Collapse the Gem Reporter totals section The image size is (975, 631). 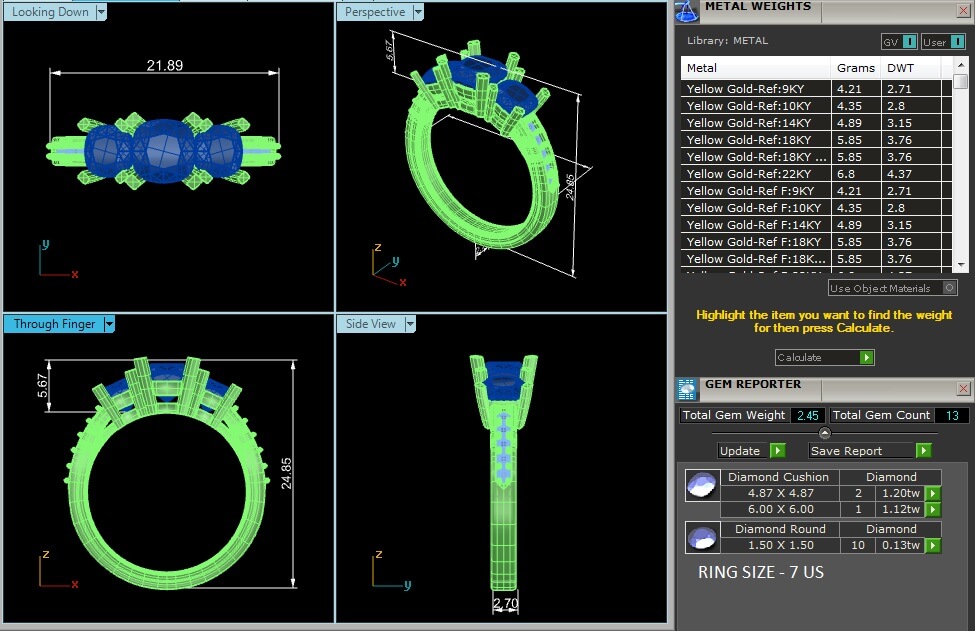824,433
